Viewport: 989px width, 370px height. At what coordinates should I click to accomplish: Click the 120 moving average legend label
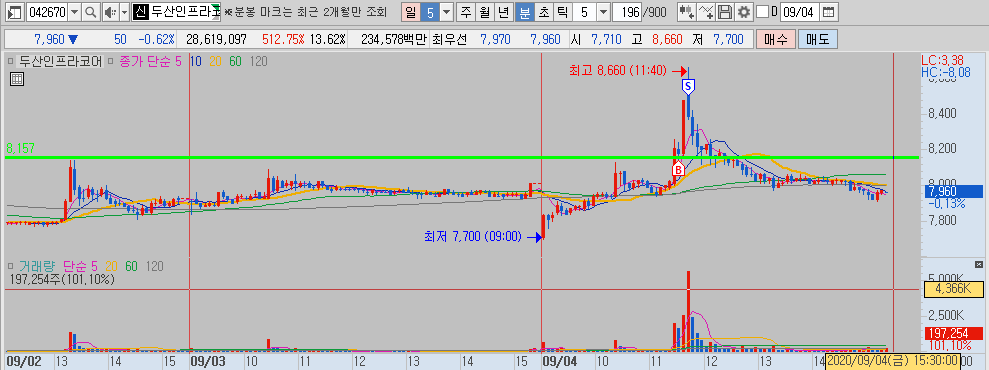coord(259,62)
